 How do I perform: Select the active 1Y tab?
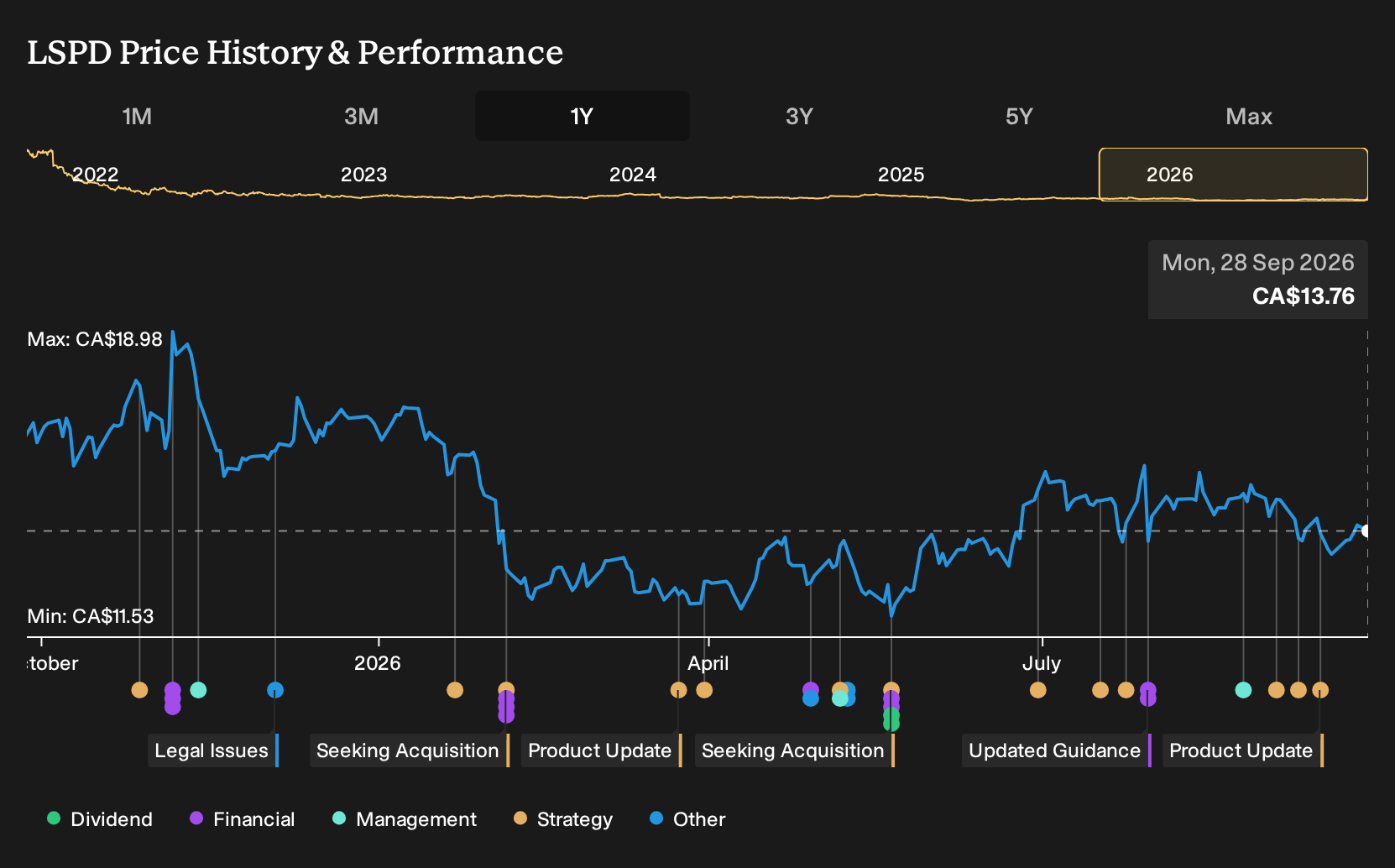click(x=582, y=116)
